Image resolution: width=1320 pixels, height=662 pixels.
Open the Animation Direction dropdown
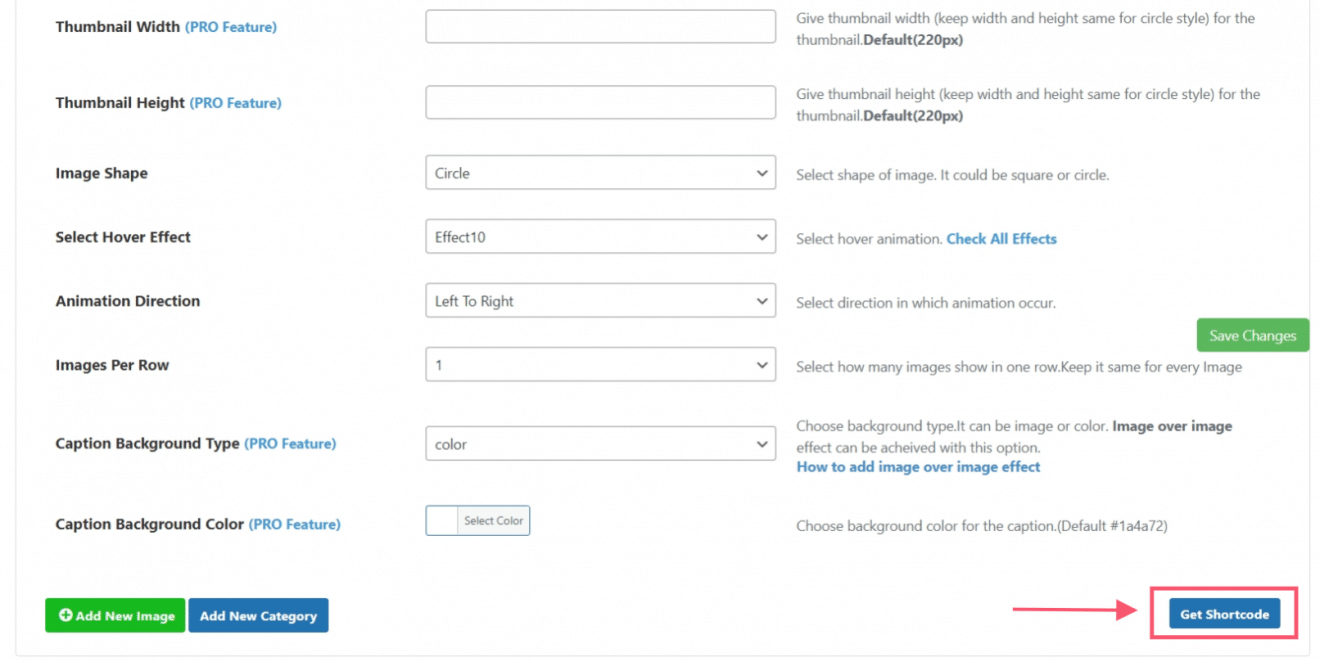click(x=600, y=300)
